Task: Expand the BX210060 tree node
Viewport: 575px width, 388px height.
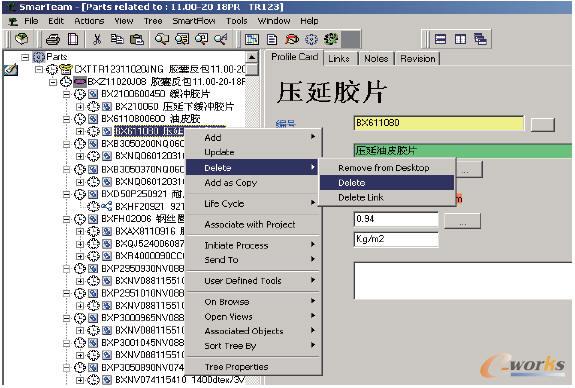Action: (x=80, y=106)
